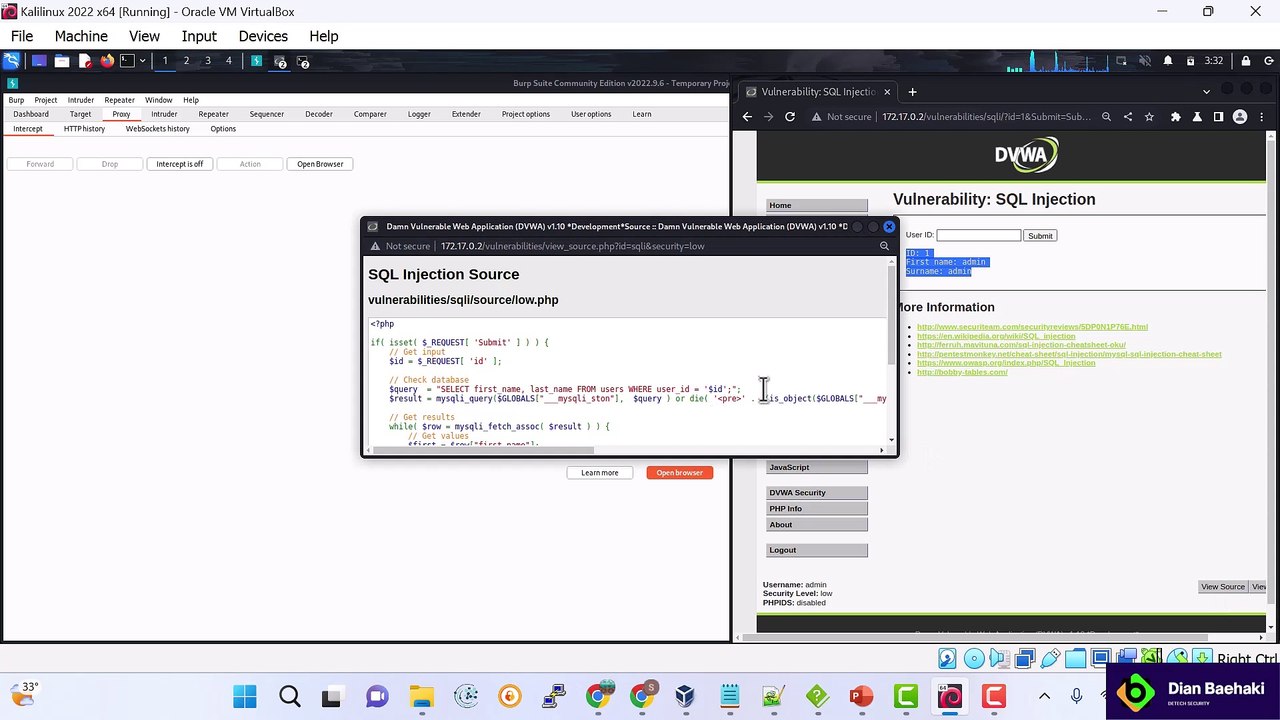
Task: Switch to workspace 3 in Kali panel
Action: 207,60
